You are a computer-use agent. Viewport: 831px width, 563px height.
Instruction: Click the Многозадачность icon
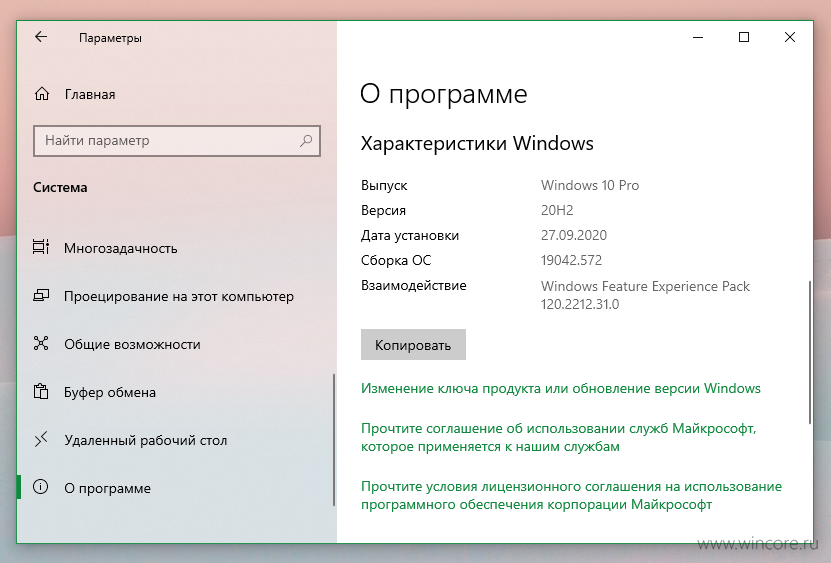tap(41, 248)
